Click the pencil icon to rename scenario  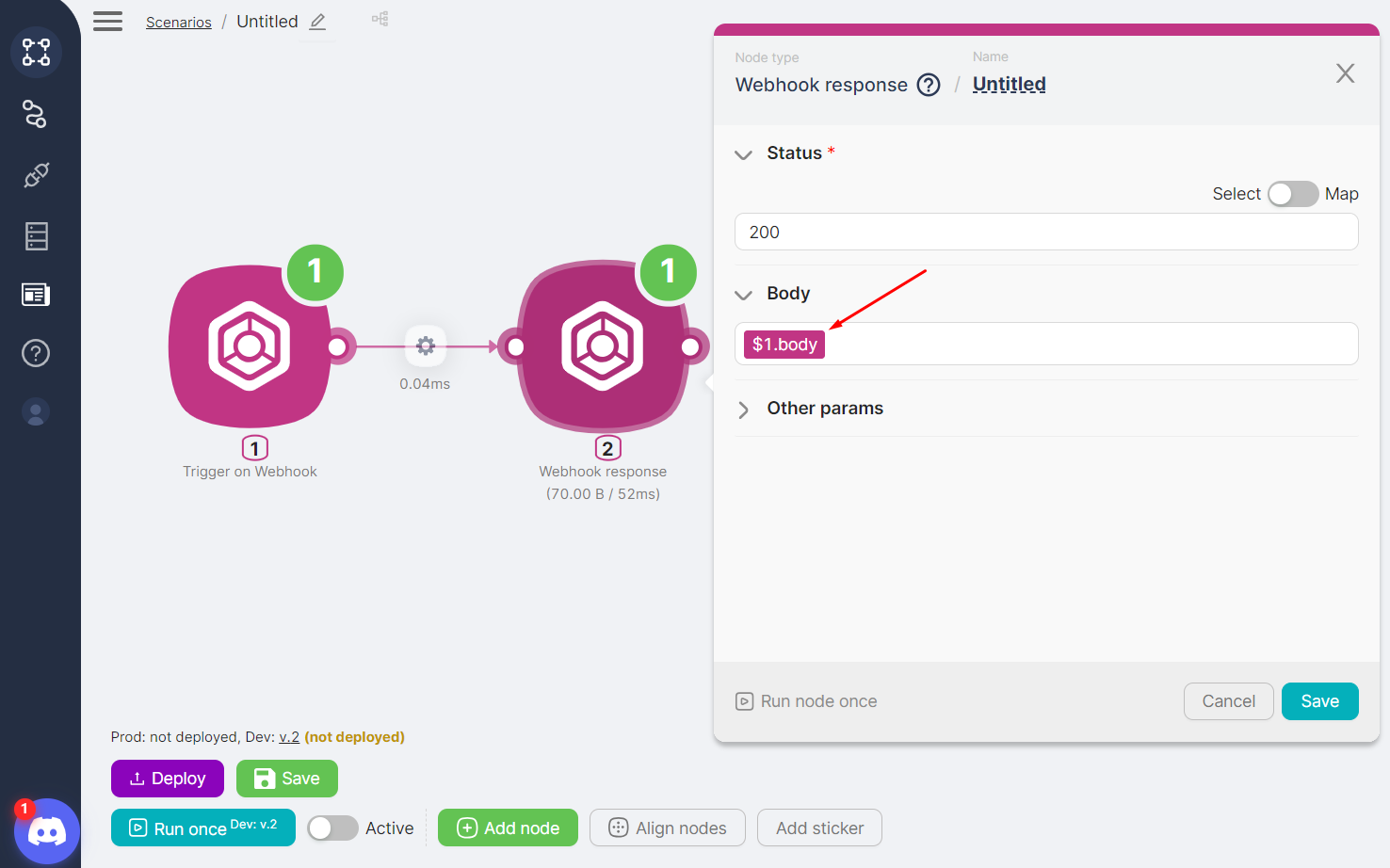pos(318,22)
